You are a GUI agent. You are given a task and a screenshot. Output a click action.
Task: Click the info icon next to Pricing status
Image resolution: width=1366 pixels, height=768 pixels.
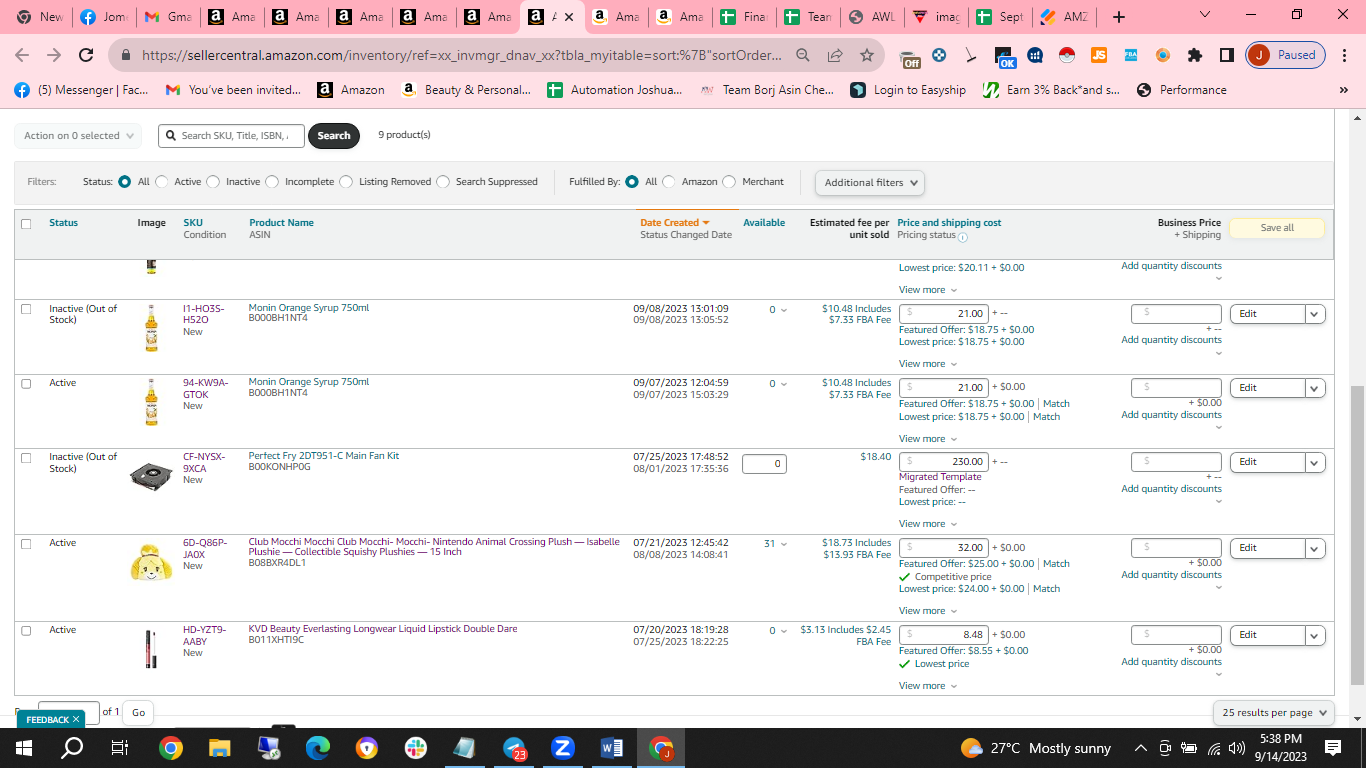tap(962, 237)
